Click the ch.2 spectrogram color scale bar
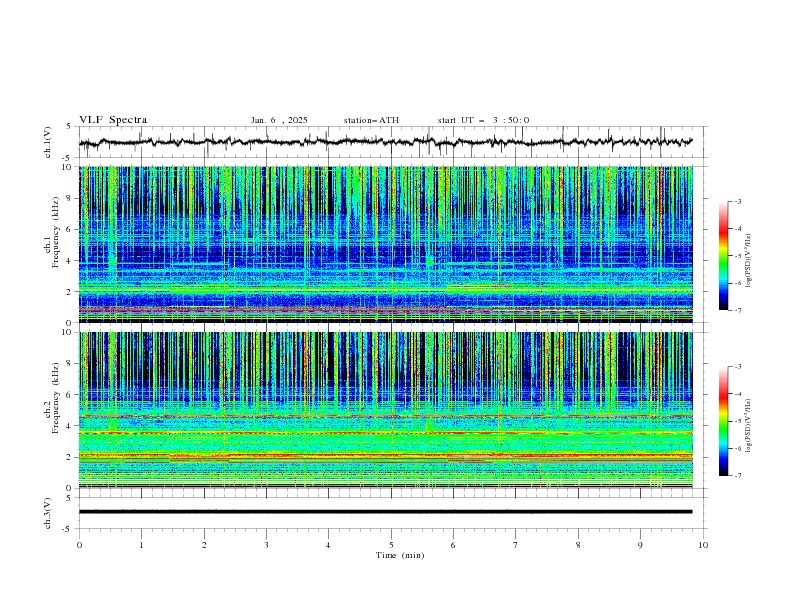This screenshot has width=792, height=612. (724, 421)
